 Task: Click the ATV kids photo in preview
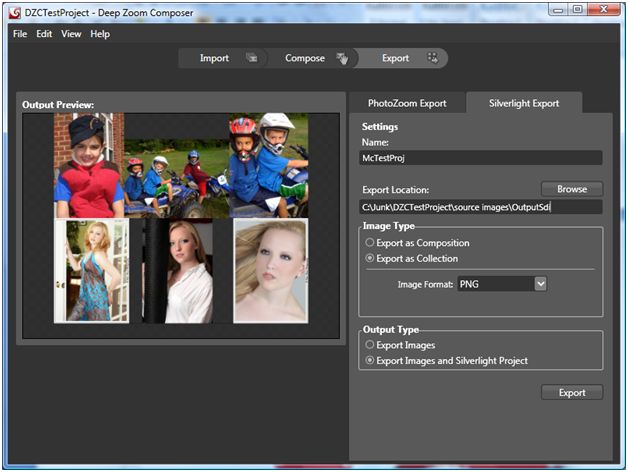[x=174, y=178]
